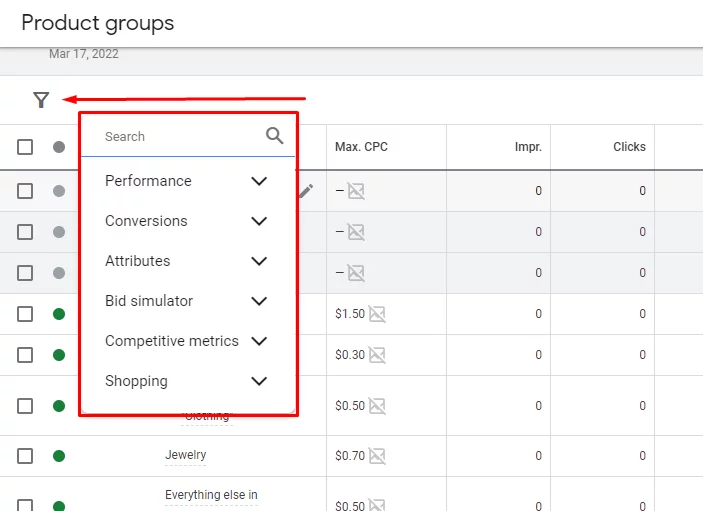Sort by the Max. CPC column header
Viewport: 703px width, 511px height.
tap(361, 147)
